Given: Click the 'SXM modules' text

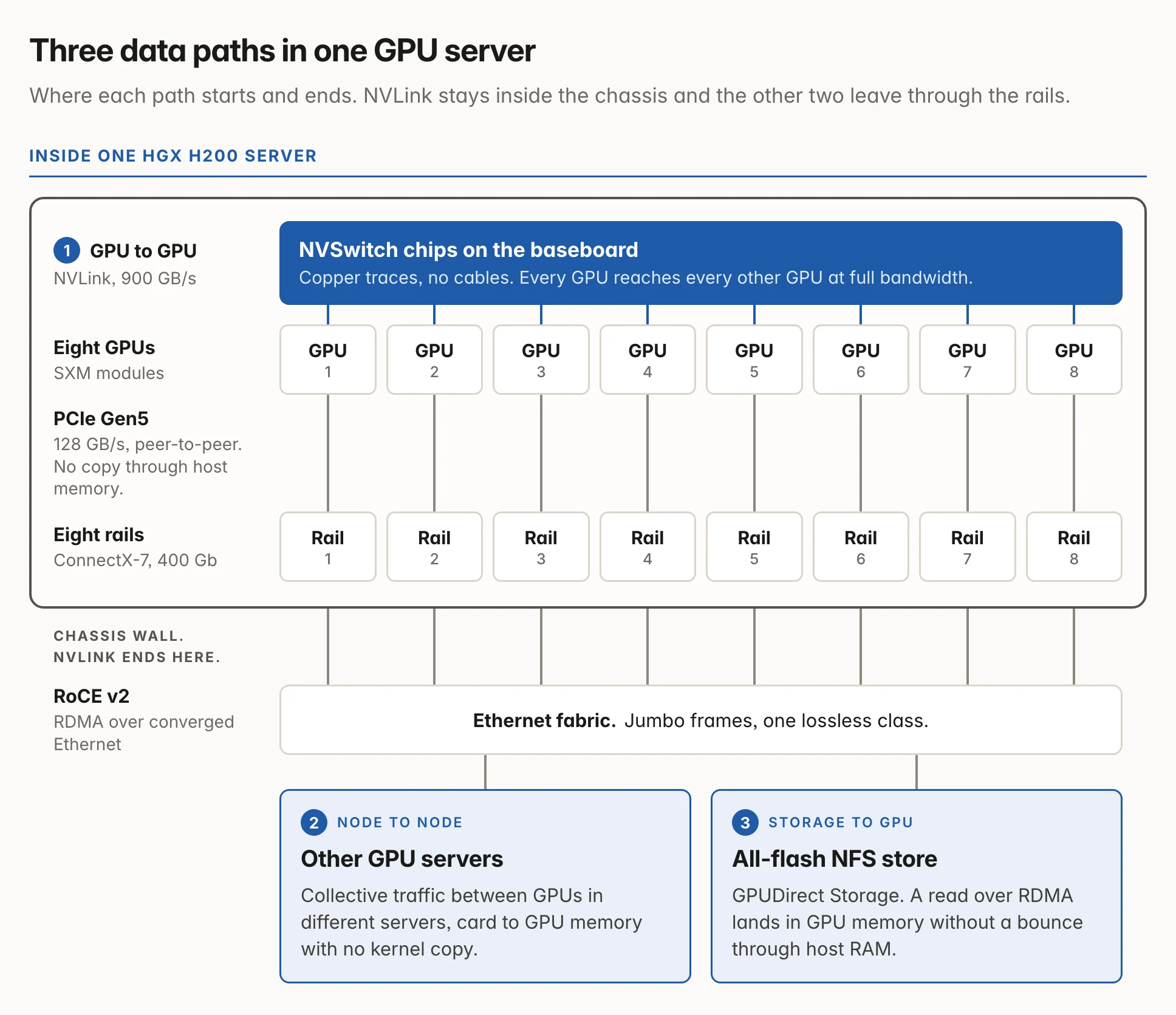Looking at the screenshot, I should click(109, 373).
